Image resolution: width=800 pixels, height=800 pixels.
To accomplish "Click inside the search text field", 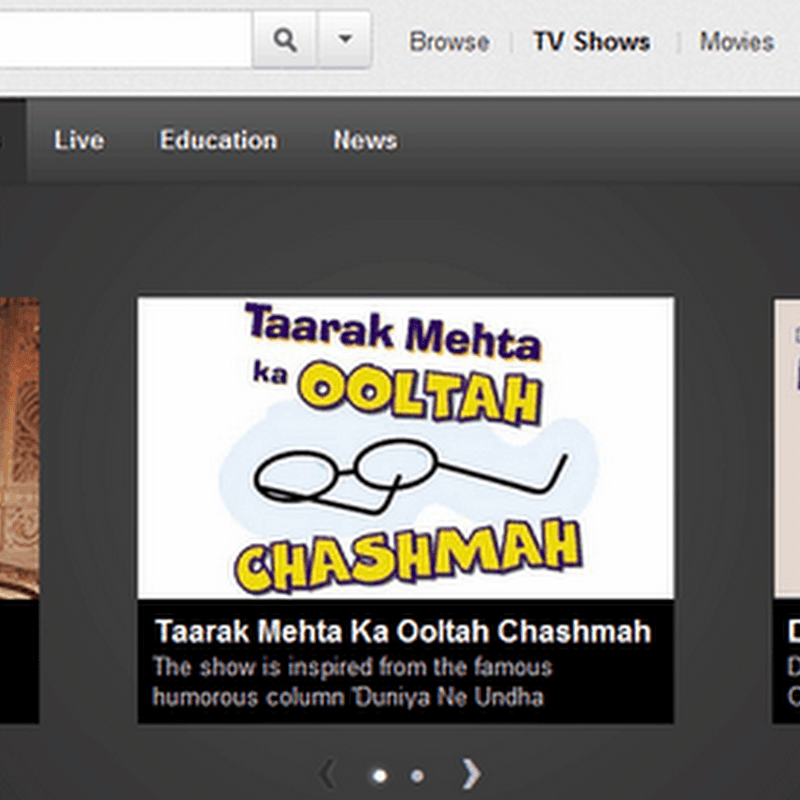I will pyautogui.click(x=125, y=40).
